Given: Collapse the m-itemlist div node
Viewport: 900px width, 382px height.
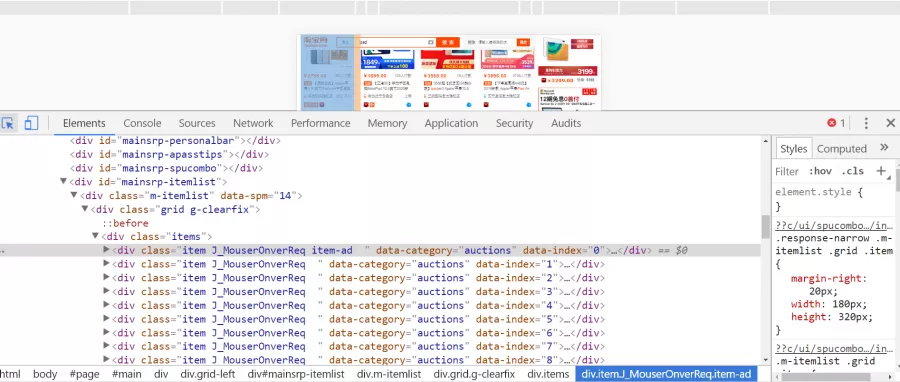Looking at the screenshot, I should tap(73, 196).
